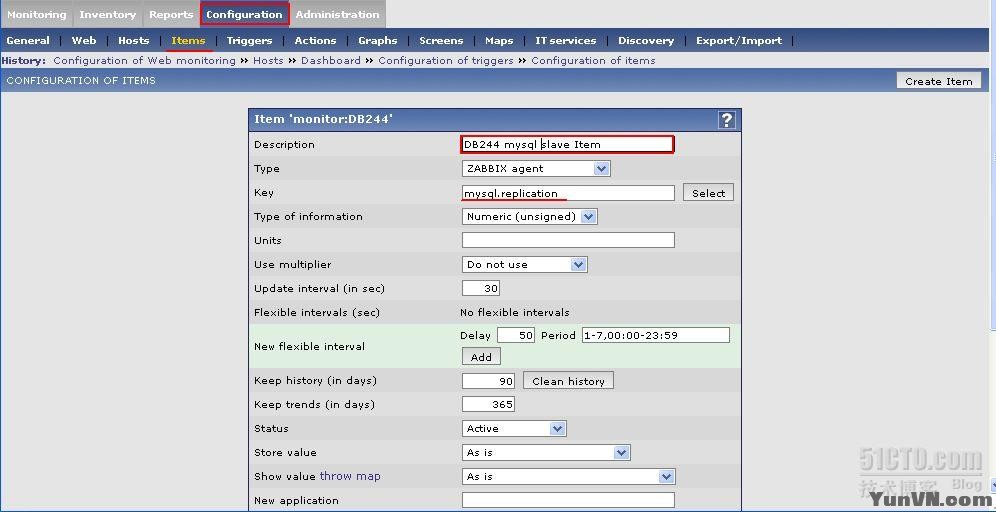Click into the Description input field
The width and height of the screenshot is (996, 512).
[x=567, y=144]
